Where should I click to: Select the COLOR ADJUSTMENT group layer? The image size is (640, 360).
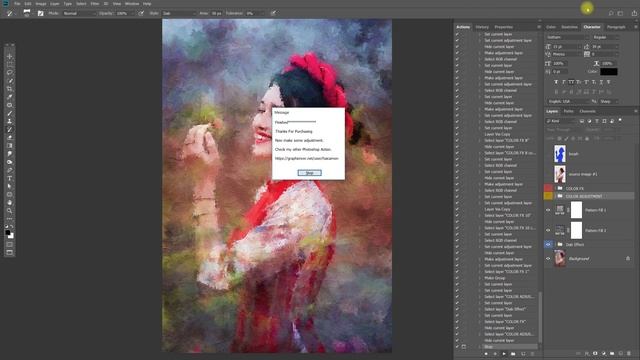584,196
